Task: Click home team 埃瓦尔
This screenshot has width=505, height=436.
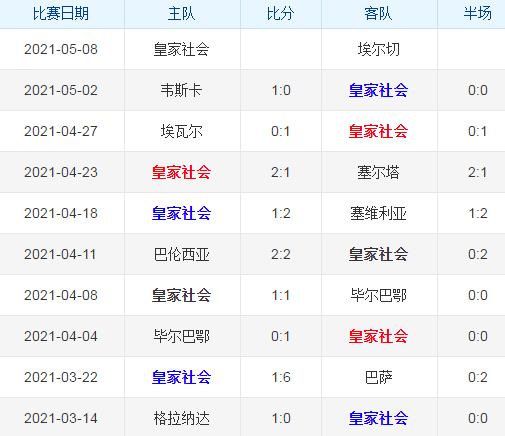Action: (181, 131)
